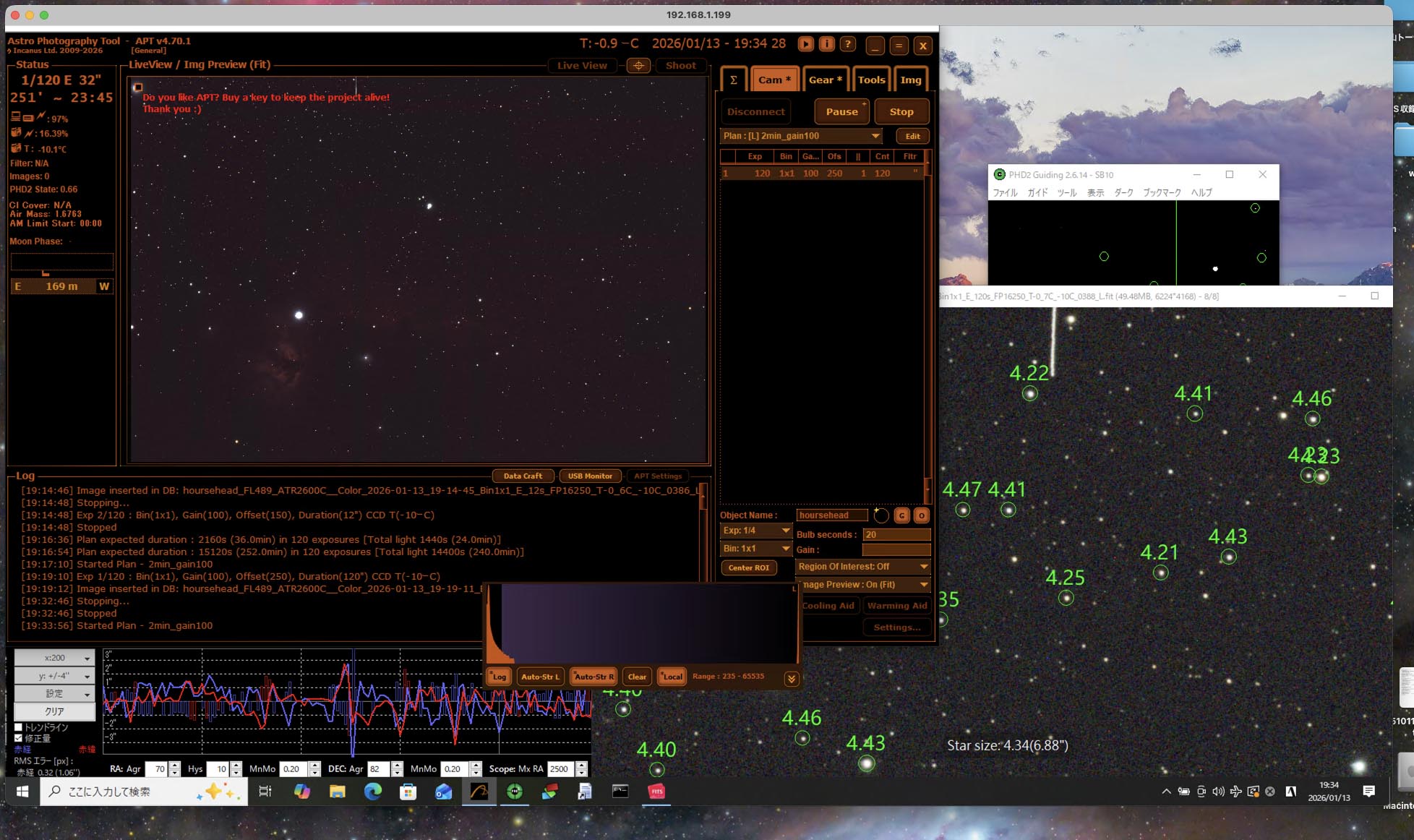This screenshot has height=840, width=1414.
Task: Open the APT info 'i' icon
Action: click(826, 44)
